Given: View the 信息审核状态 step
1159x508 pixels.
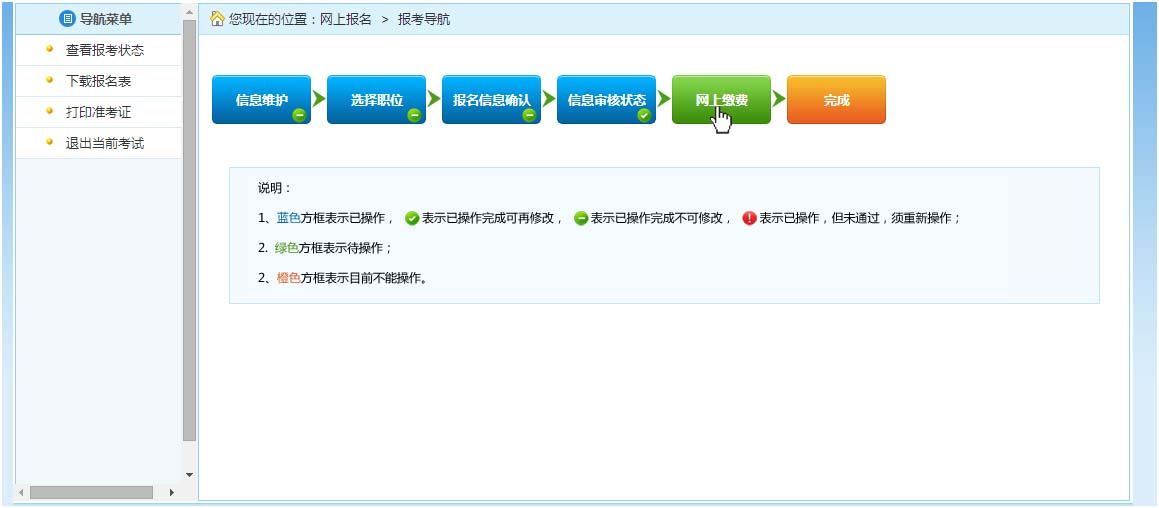Looking at the screenshot, I should pyautogui.click(x=606, y=99).
